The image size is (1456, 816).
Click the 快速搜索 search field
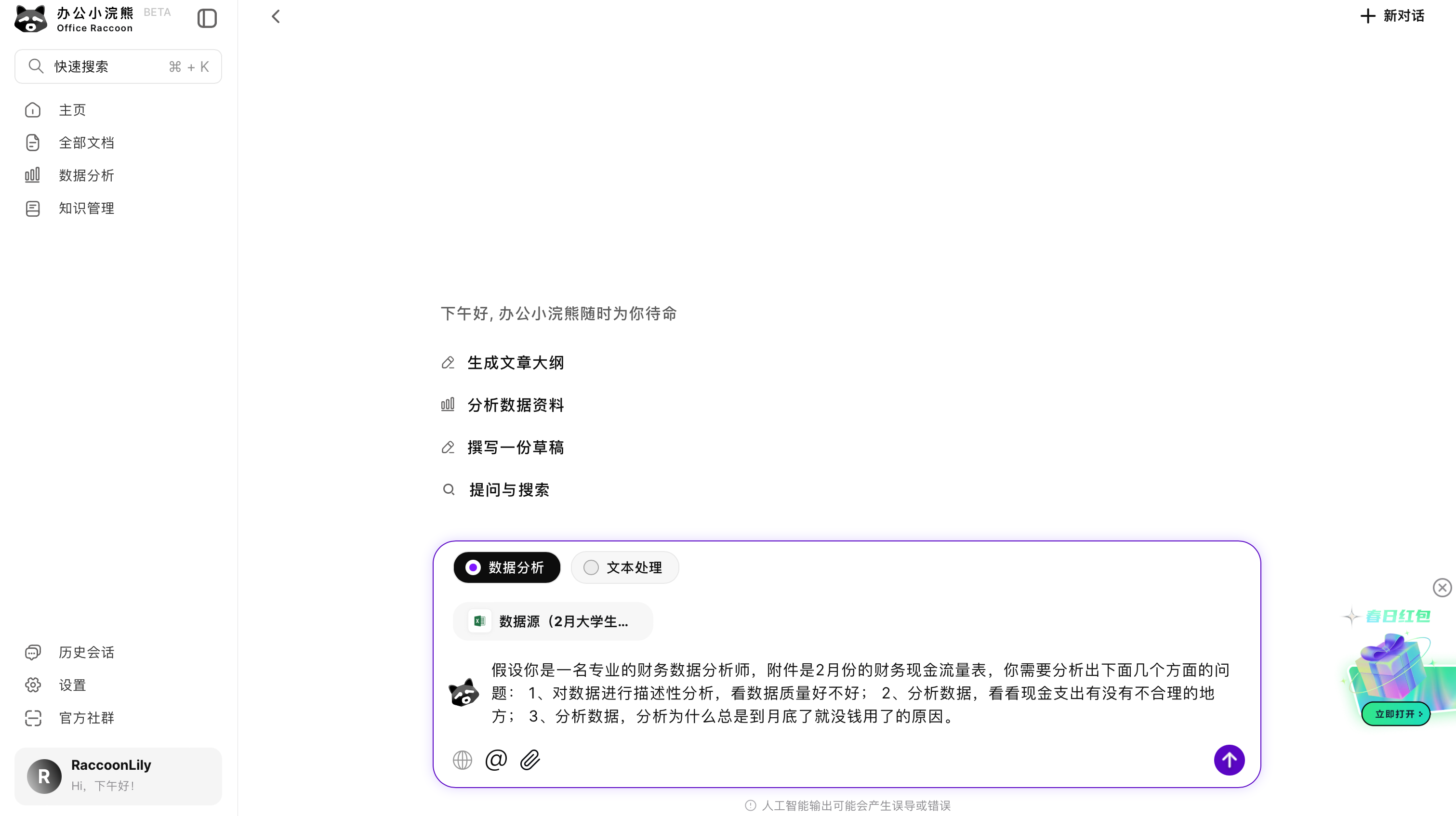pyautogui.click(x=118, y=66)
